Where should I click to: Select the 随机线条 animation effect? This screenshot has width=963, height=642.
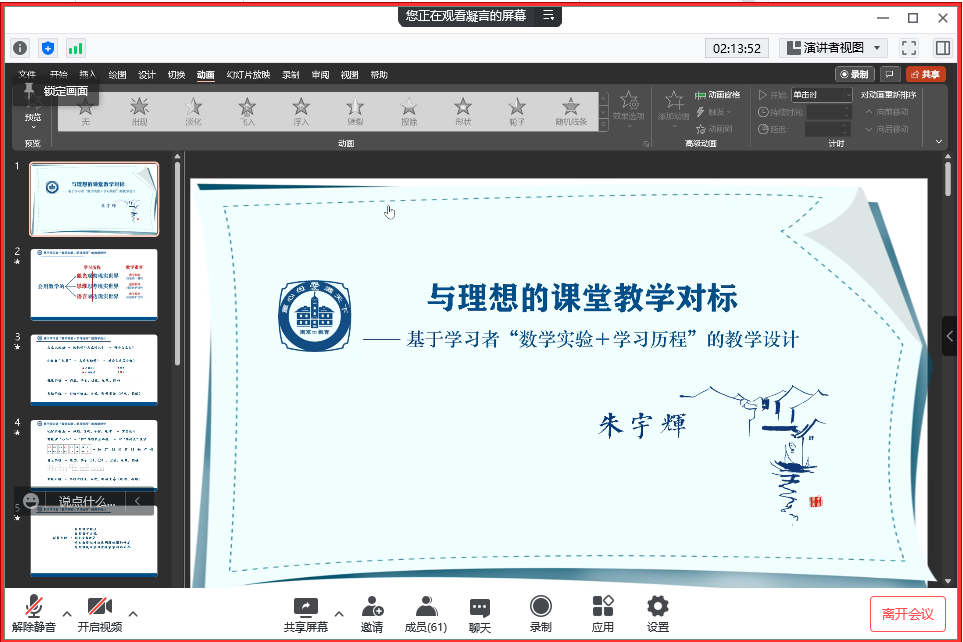point(571,111)
